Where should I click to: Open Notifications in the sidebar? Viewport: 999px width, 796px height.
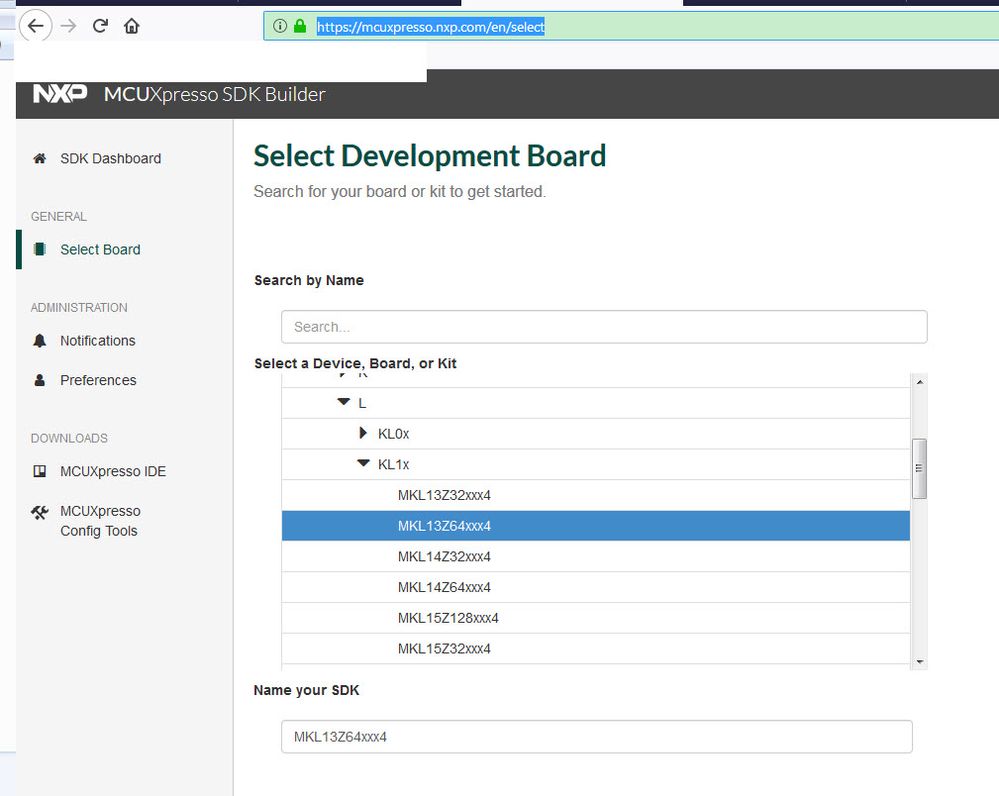[x=97, y=340]
